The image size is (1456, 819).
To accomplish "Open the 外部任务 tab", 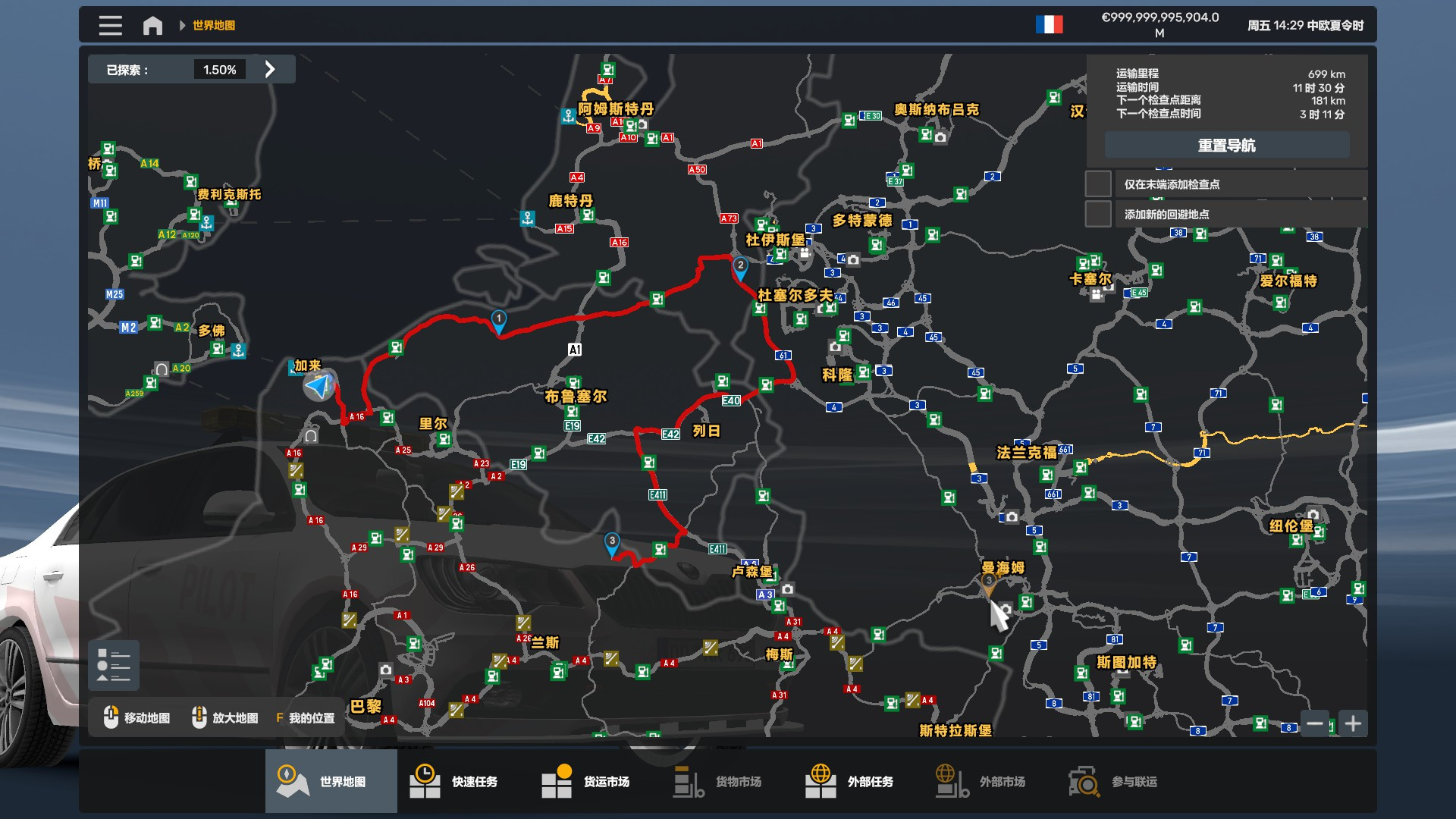I will pos(849,781).
